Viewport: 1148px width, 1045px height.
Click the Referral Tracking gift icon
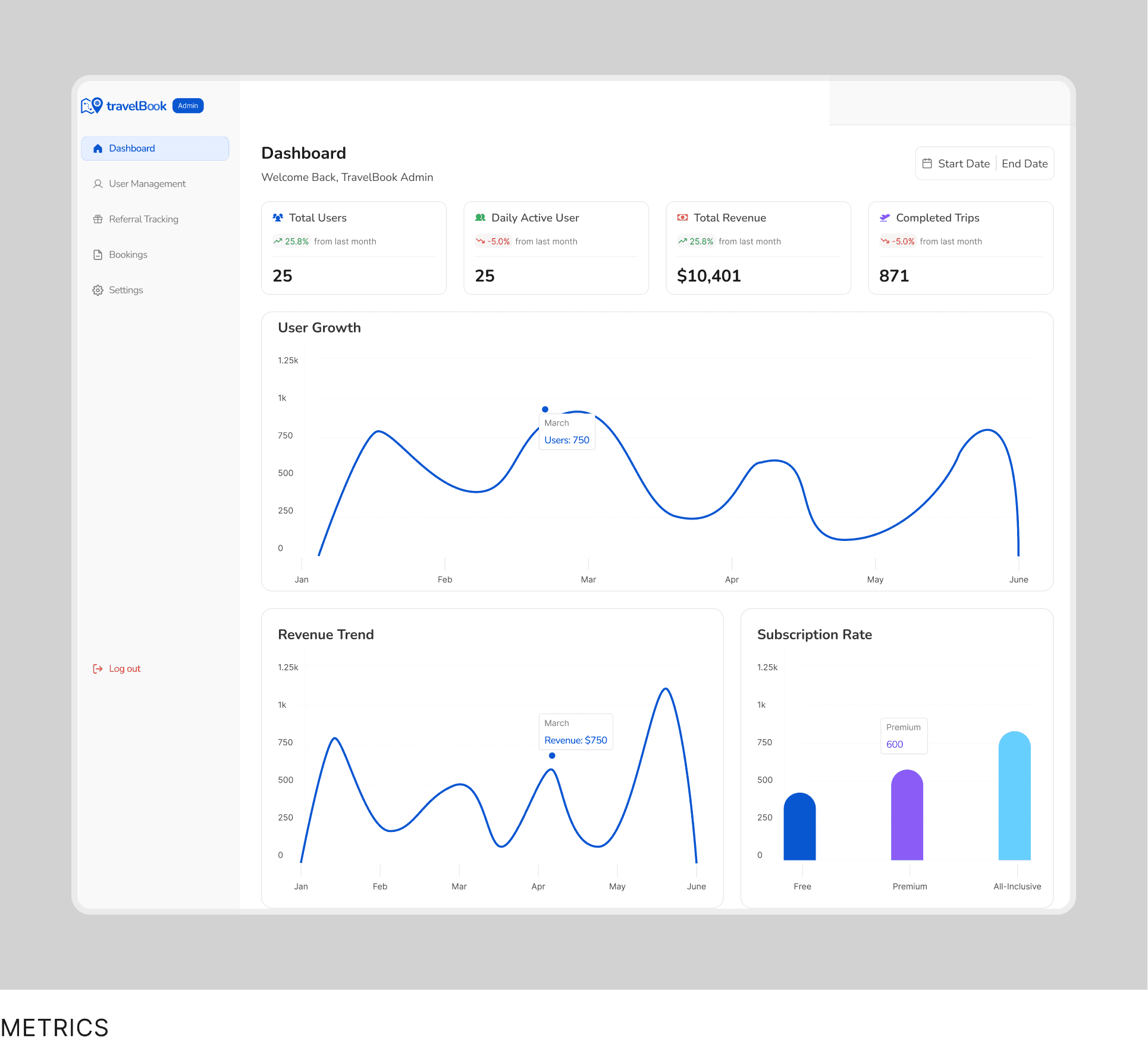(98, 219)
